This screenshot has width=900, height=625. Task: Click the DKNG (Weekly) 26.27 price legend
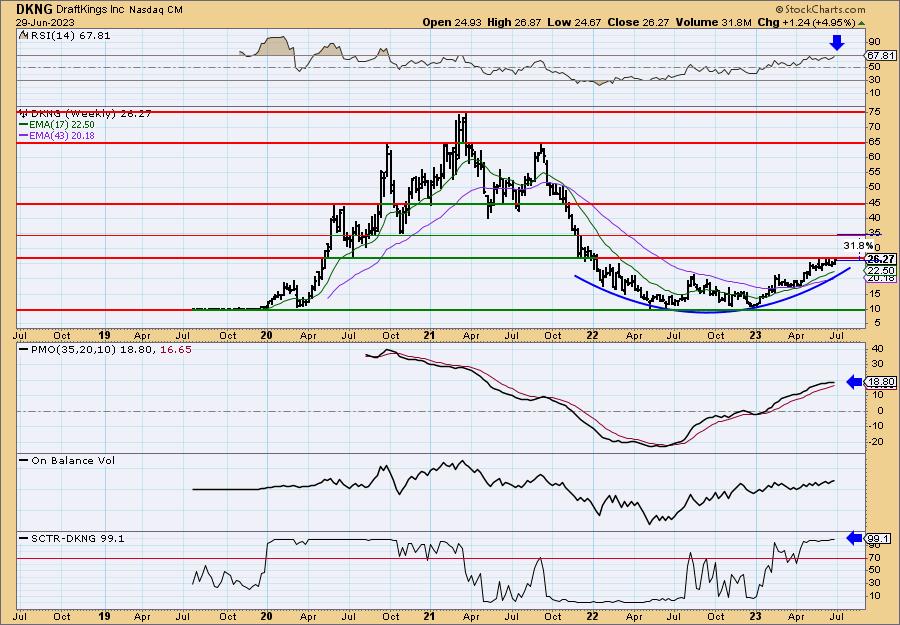(91, 114)
